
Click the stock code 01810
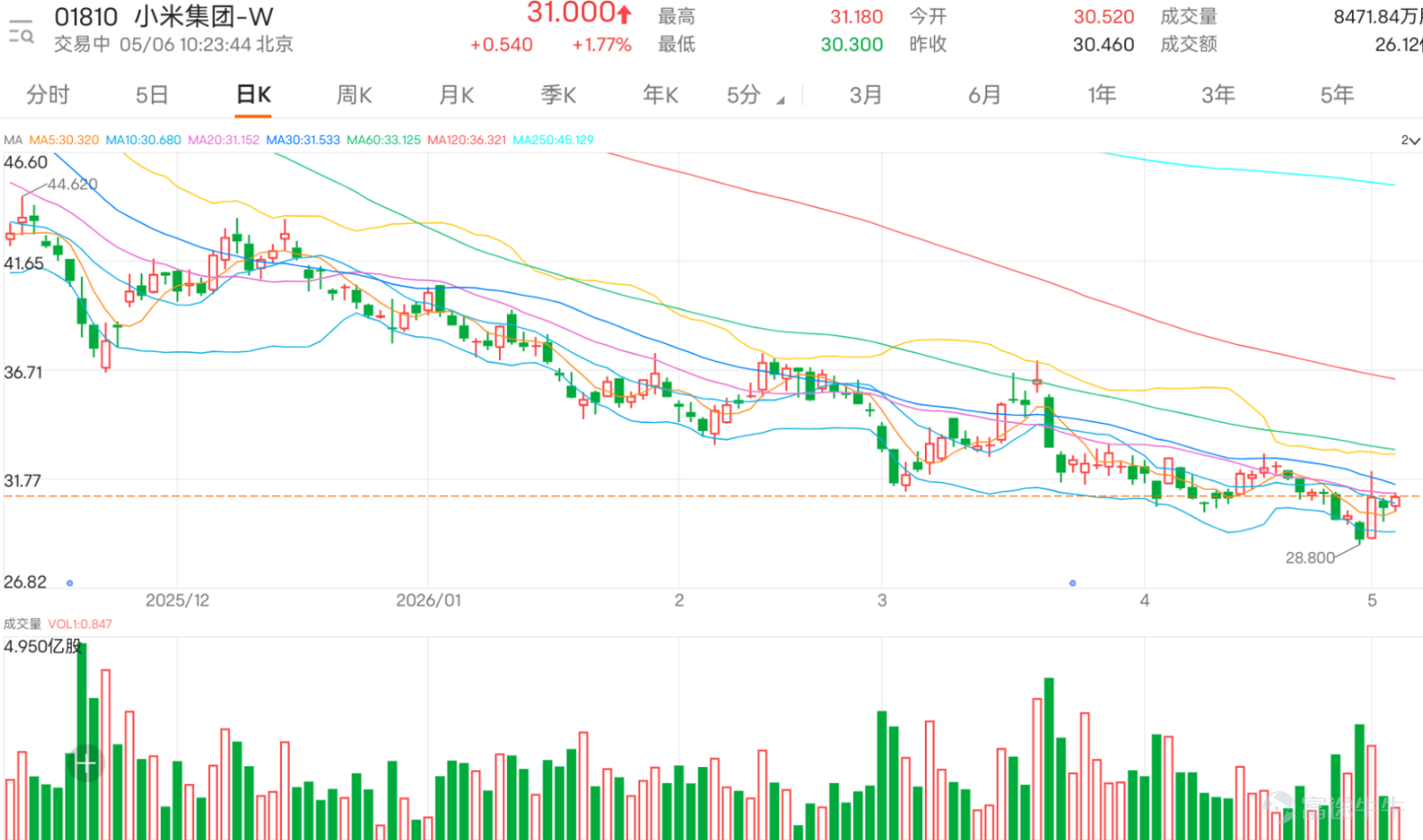pos(86,17)
